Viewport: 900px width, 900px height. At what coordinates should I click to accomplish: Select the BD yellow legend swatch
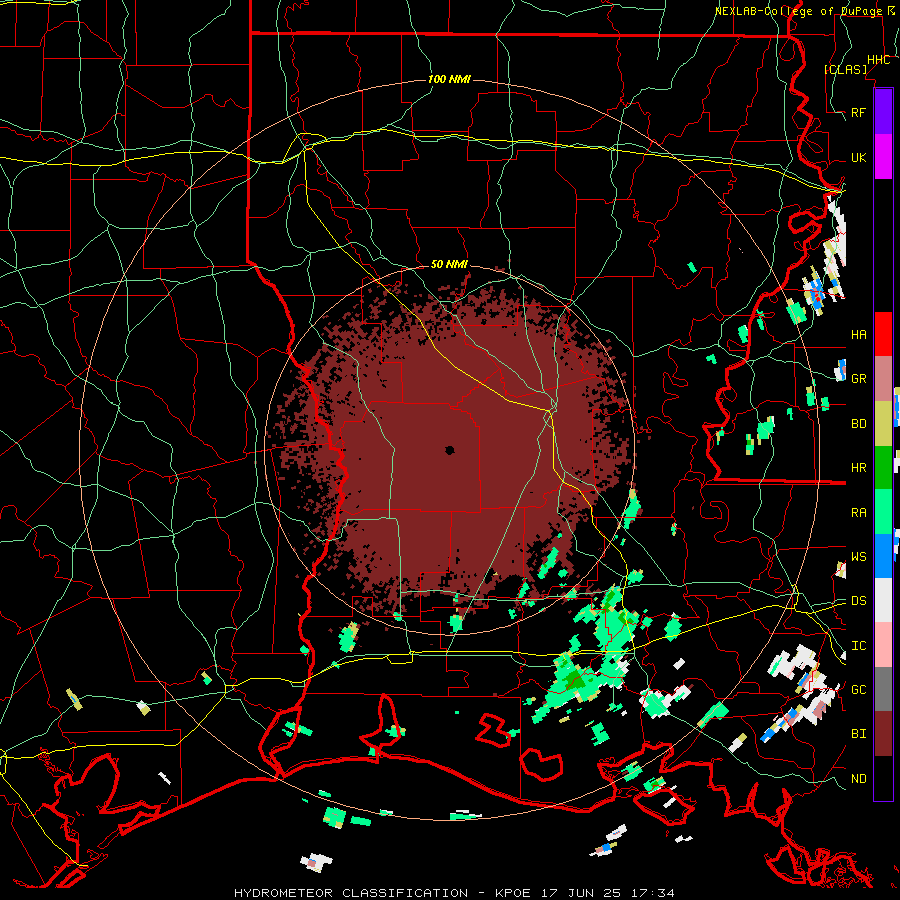(883, 423)
